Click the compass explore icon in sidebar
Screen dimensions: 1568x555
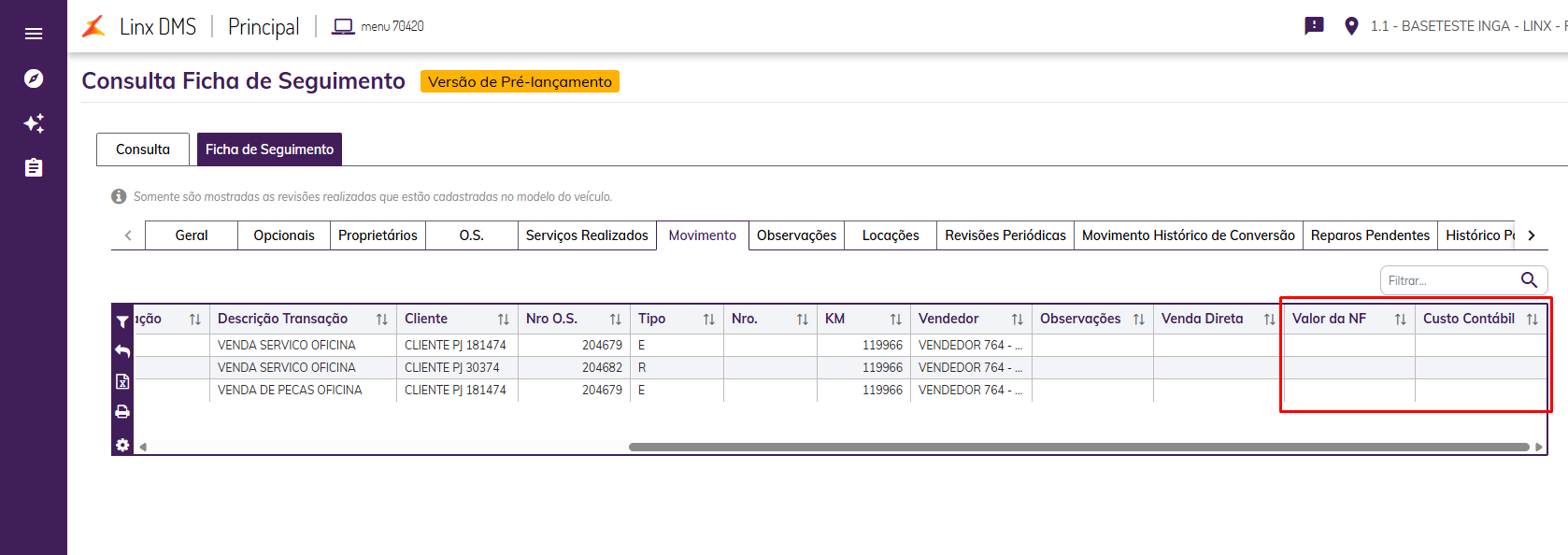point(34,78)
